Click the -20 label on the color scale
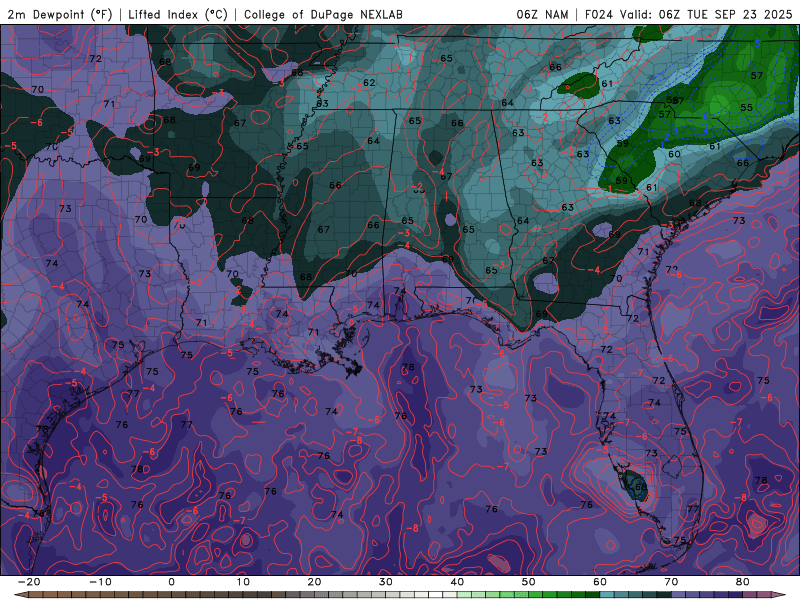 28,582
